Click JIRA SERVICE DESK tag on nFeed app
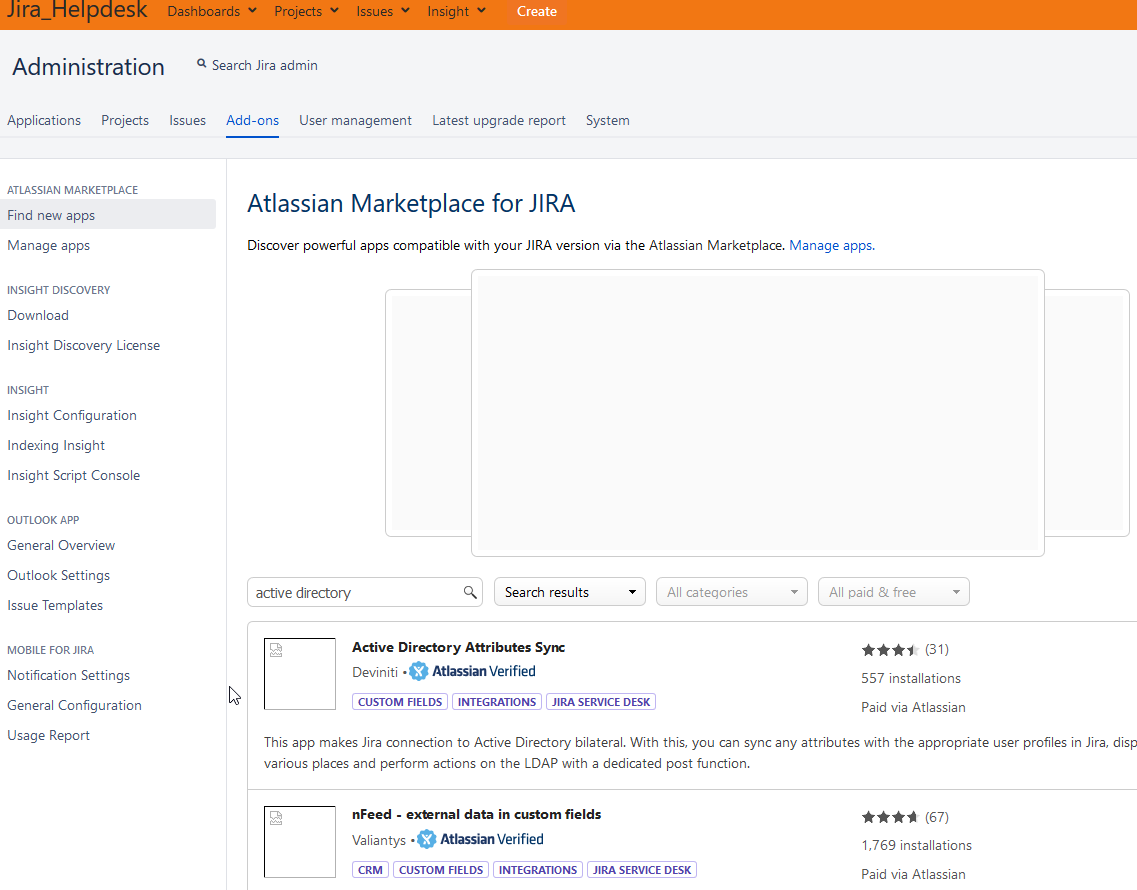The height and width of the screenshot is (890, 1137). [642, 870]
